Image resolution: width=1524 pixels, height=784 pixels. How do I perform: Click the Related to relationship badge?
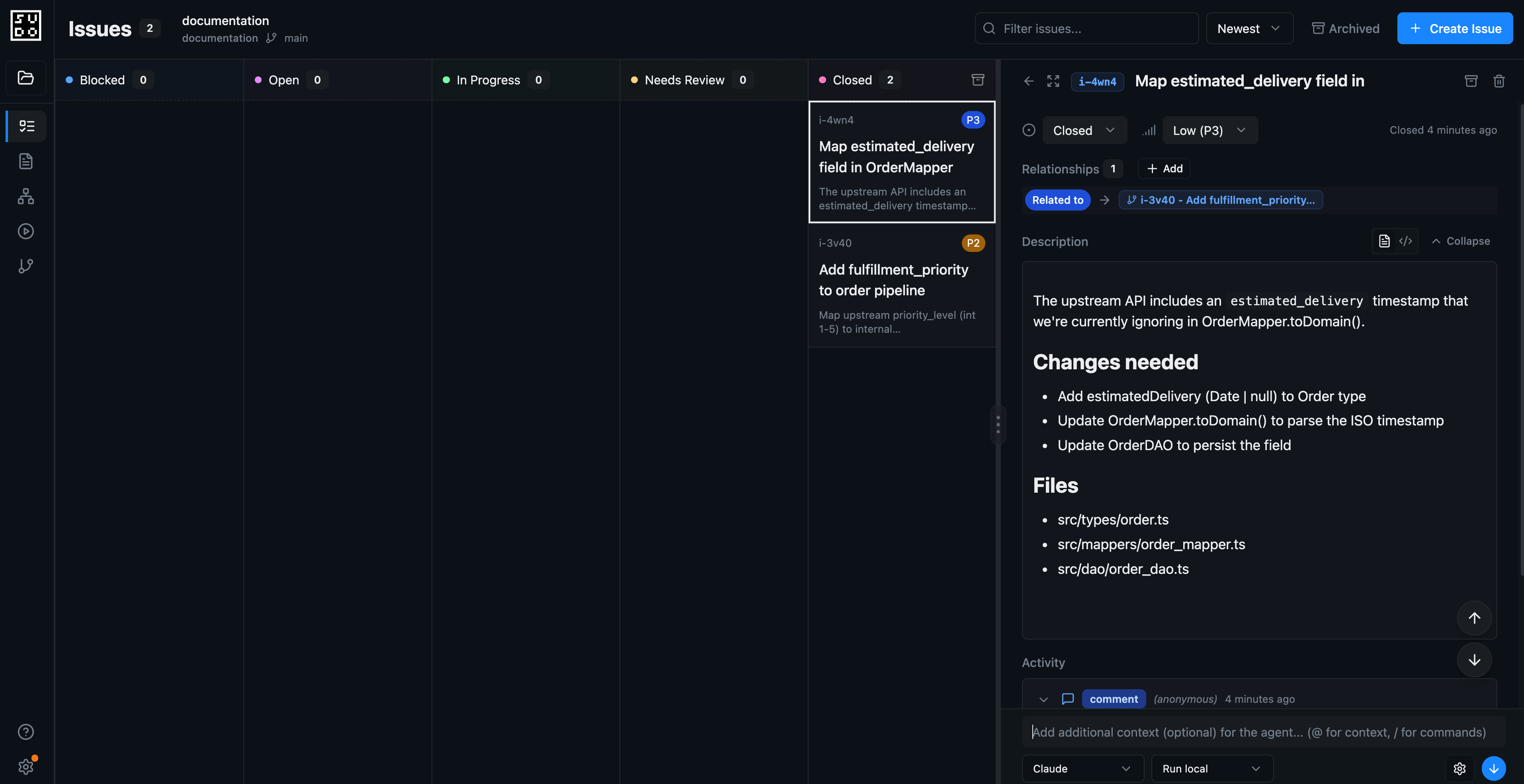coord(1057,200)
